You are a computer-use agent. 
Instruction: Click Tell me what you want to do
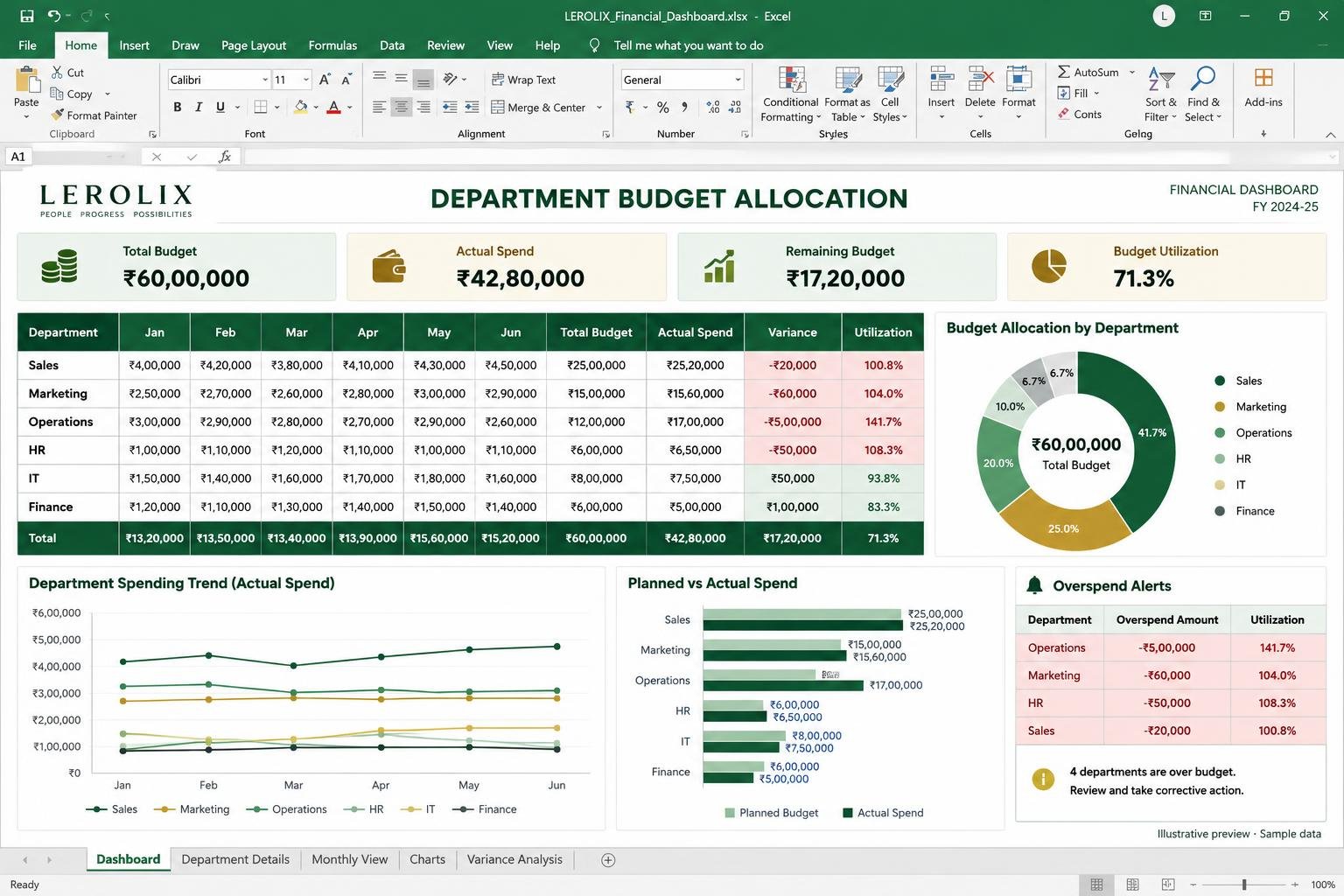coord(688,45)
